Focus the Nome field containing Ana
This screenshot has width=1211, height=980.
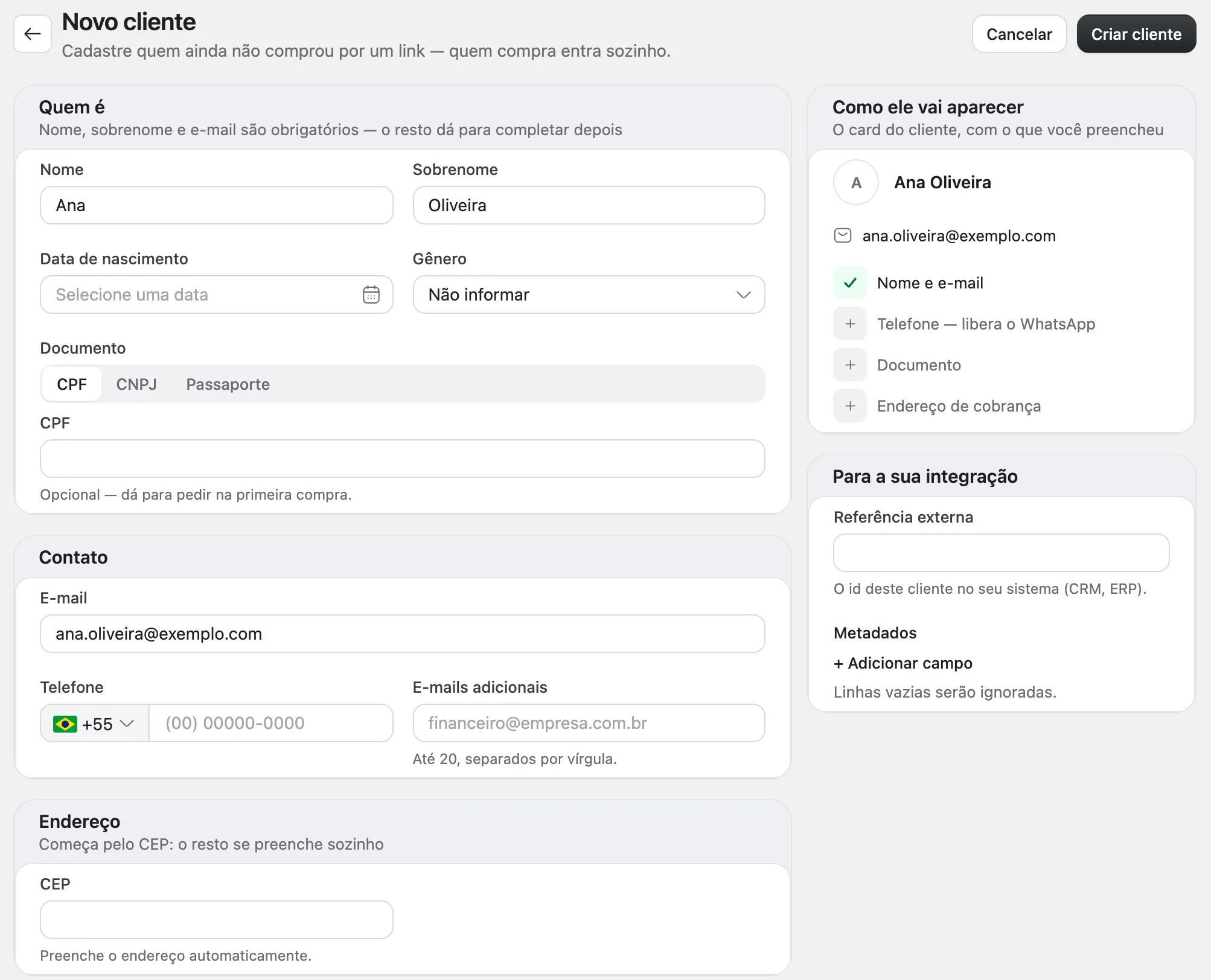coord(216,205)
